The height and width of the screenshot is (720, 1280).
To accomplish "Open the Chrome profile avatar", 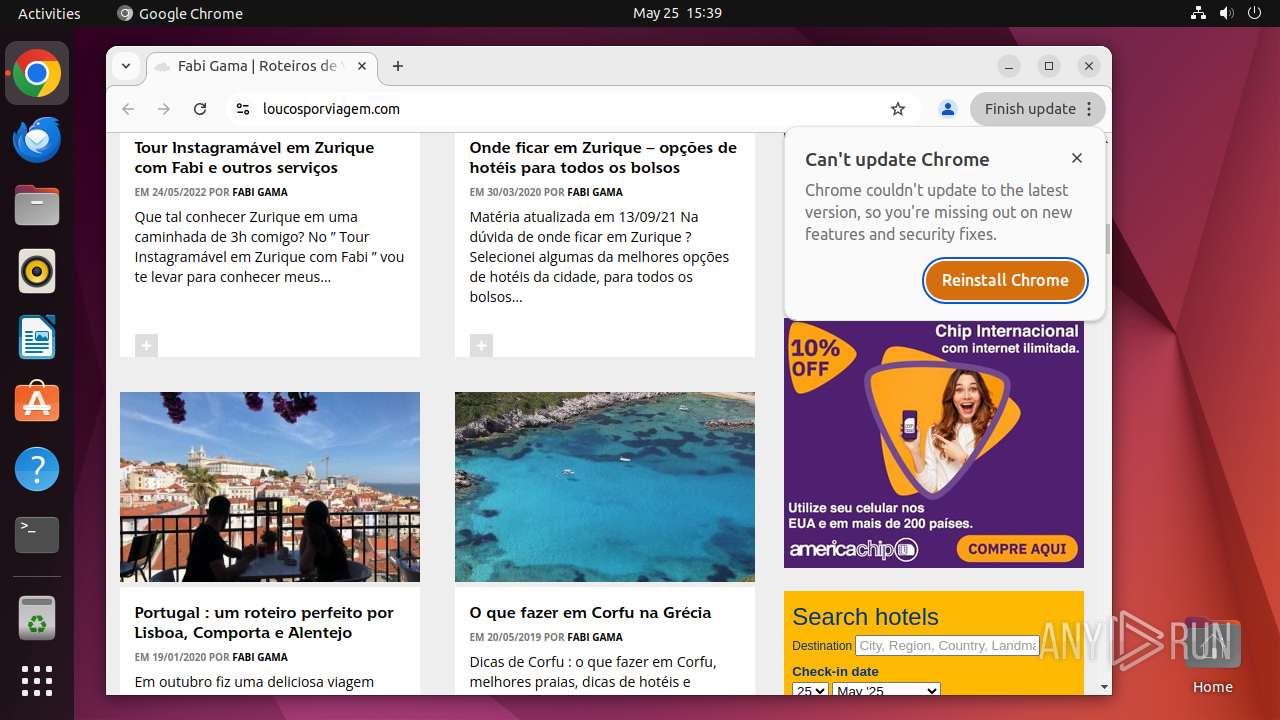I will [948, 109].
